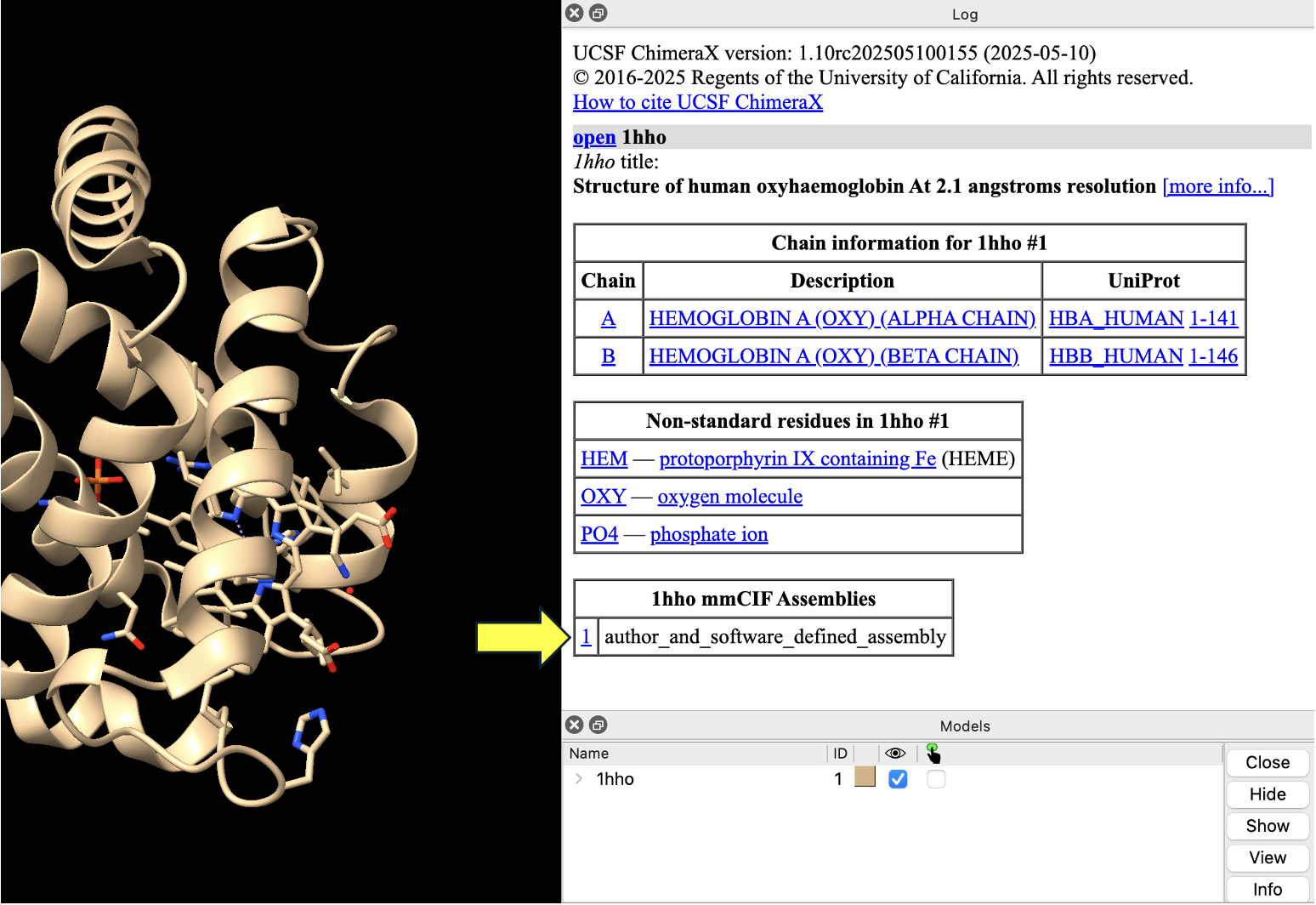Close the Log panel
Image resolution: width=1316 pixels, height=905 pixels.
[x=575, y=13]
